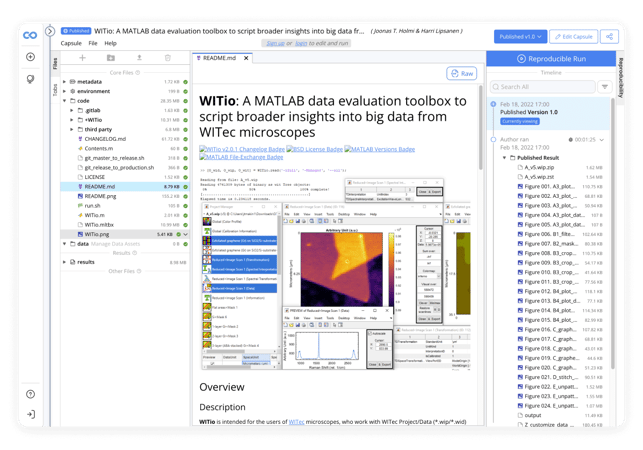Open the MATLAB File-Exchange Badge link

click(241, 157)
